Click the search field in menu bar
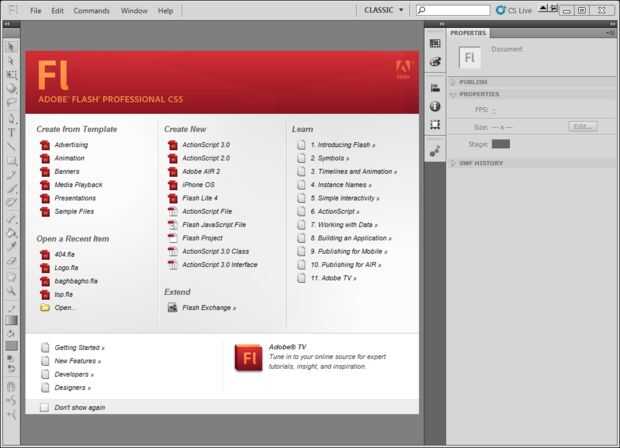This screenshot has height=448, width=620. coord(453,10)
